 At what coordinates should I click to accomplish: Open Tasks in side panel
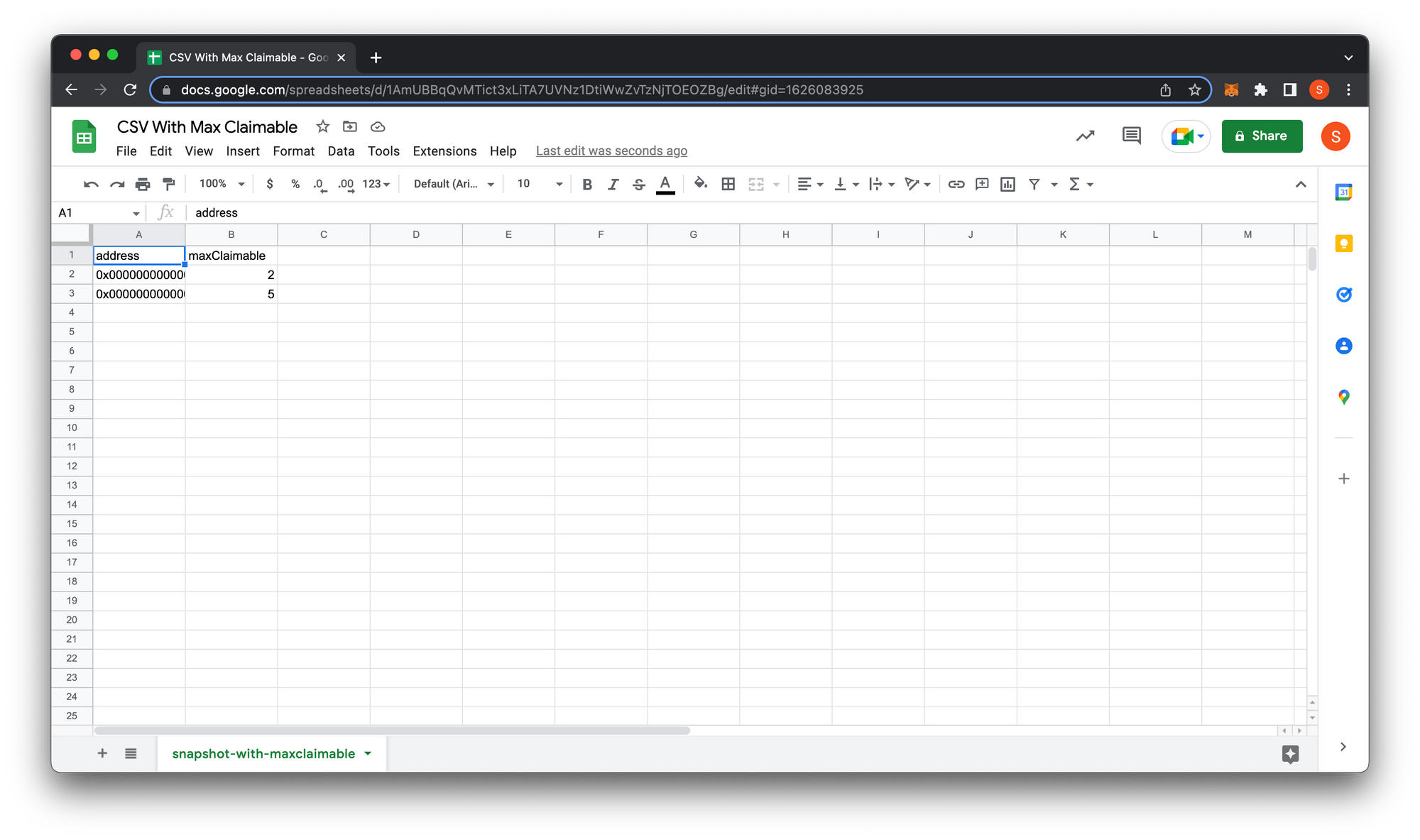pyautogui.click(x=1343, y=295)
